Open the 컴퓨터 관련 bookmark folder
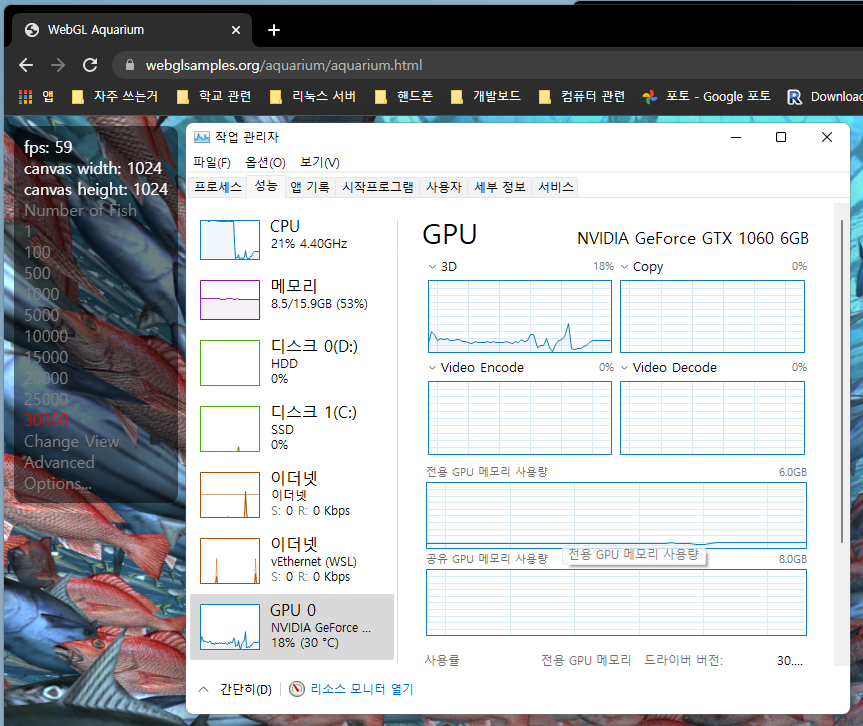 582,97
